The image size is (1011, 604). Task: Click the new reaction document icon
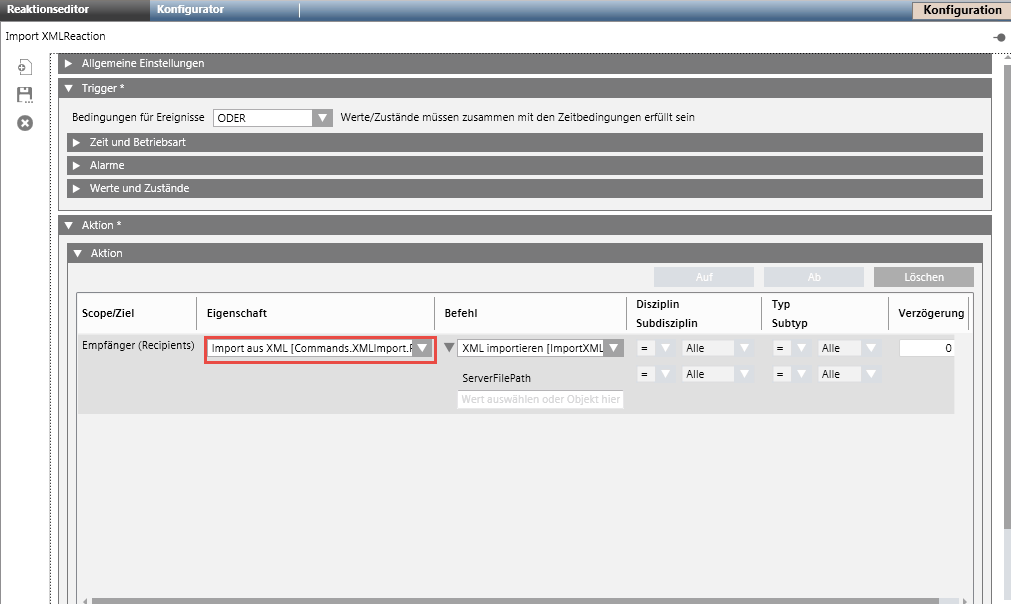point(25,67)
